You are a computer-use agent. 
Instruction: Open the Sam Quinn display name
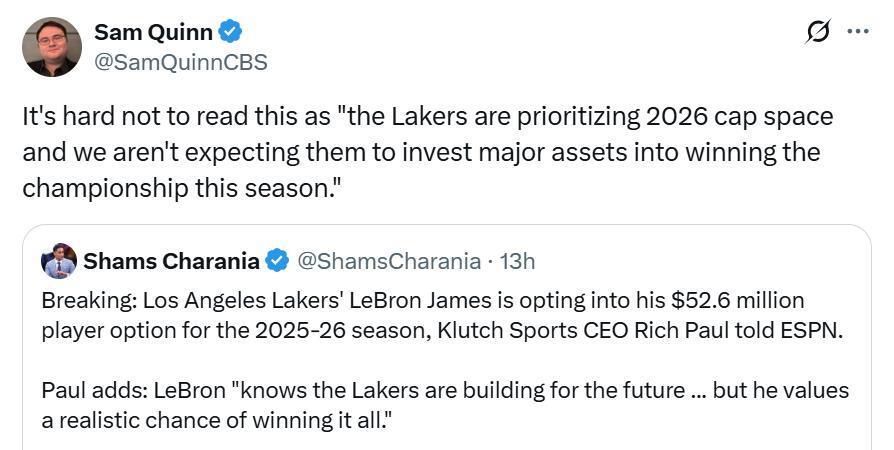tap(153, 32)
